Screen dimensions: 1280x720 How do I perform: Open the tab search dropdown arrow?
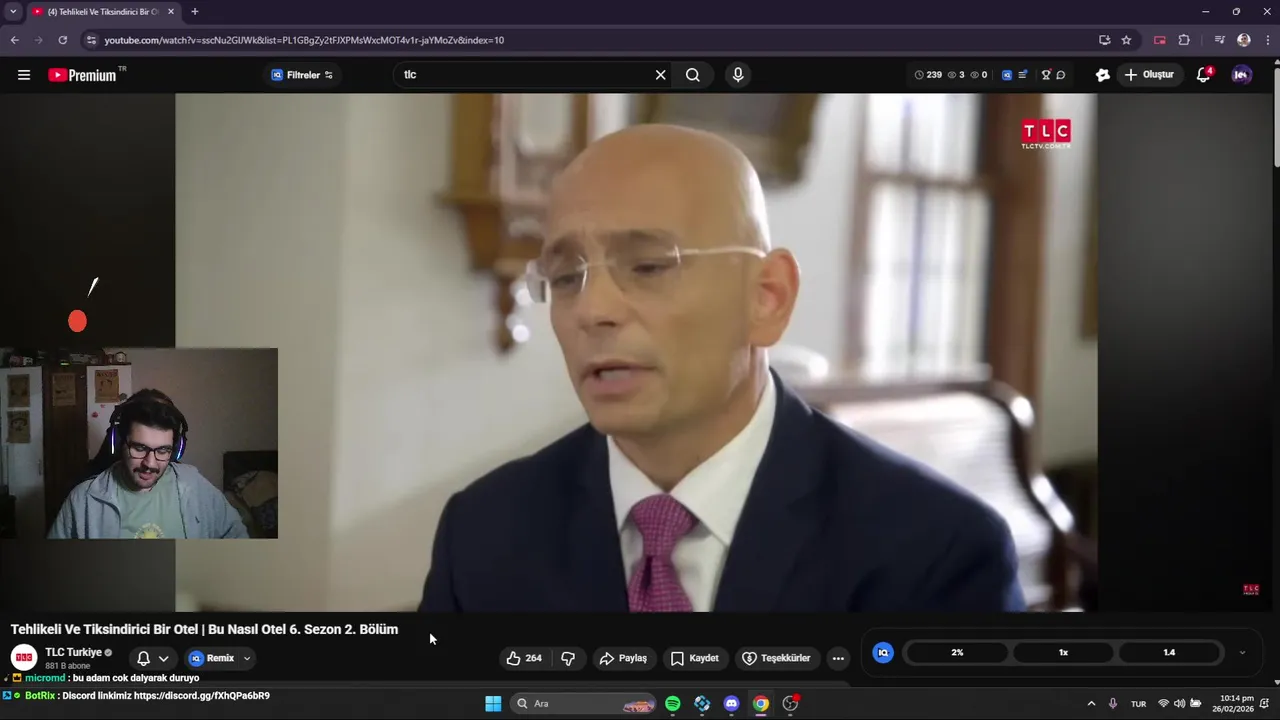13,12
